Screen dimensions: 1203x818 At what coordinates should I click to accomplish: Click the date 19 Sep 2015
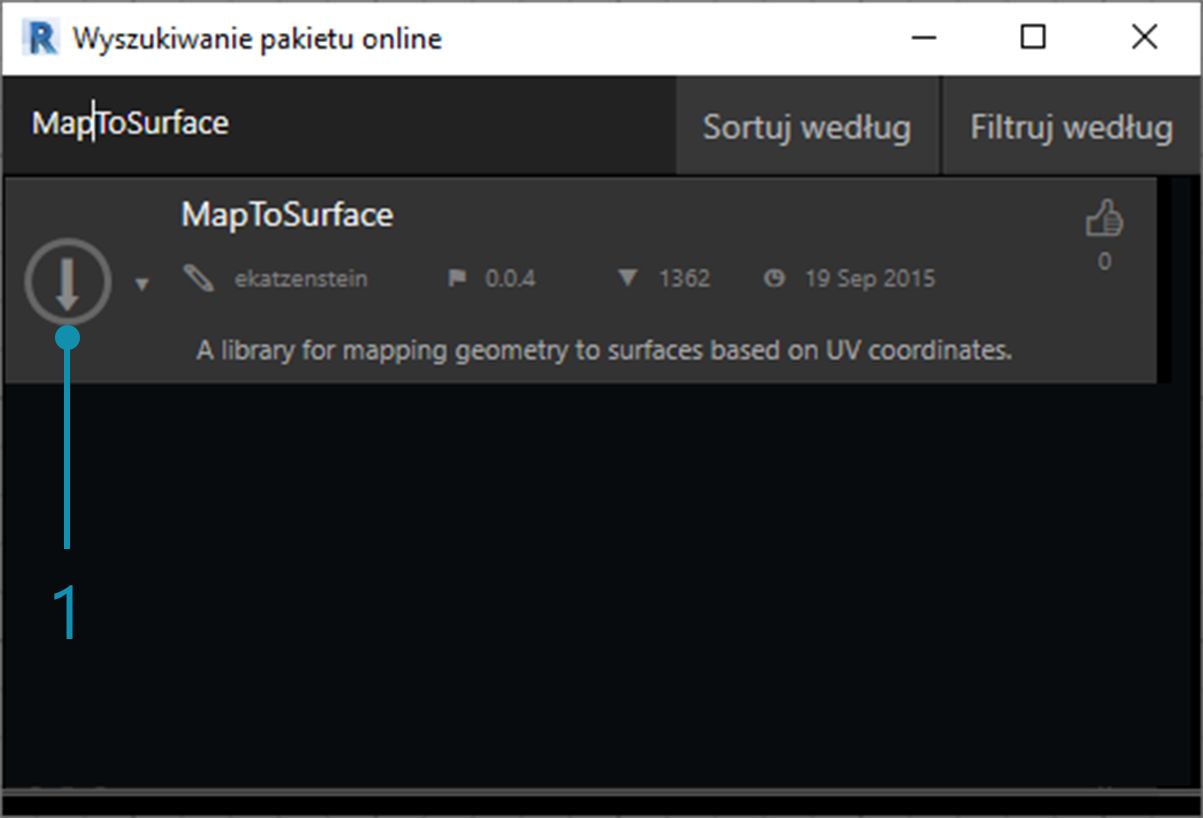coord(870,279)
